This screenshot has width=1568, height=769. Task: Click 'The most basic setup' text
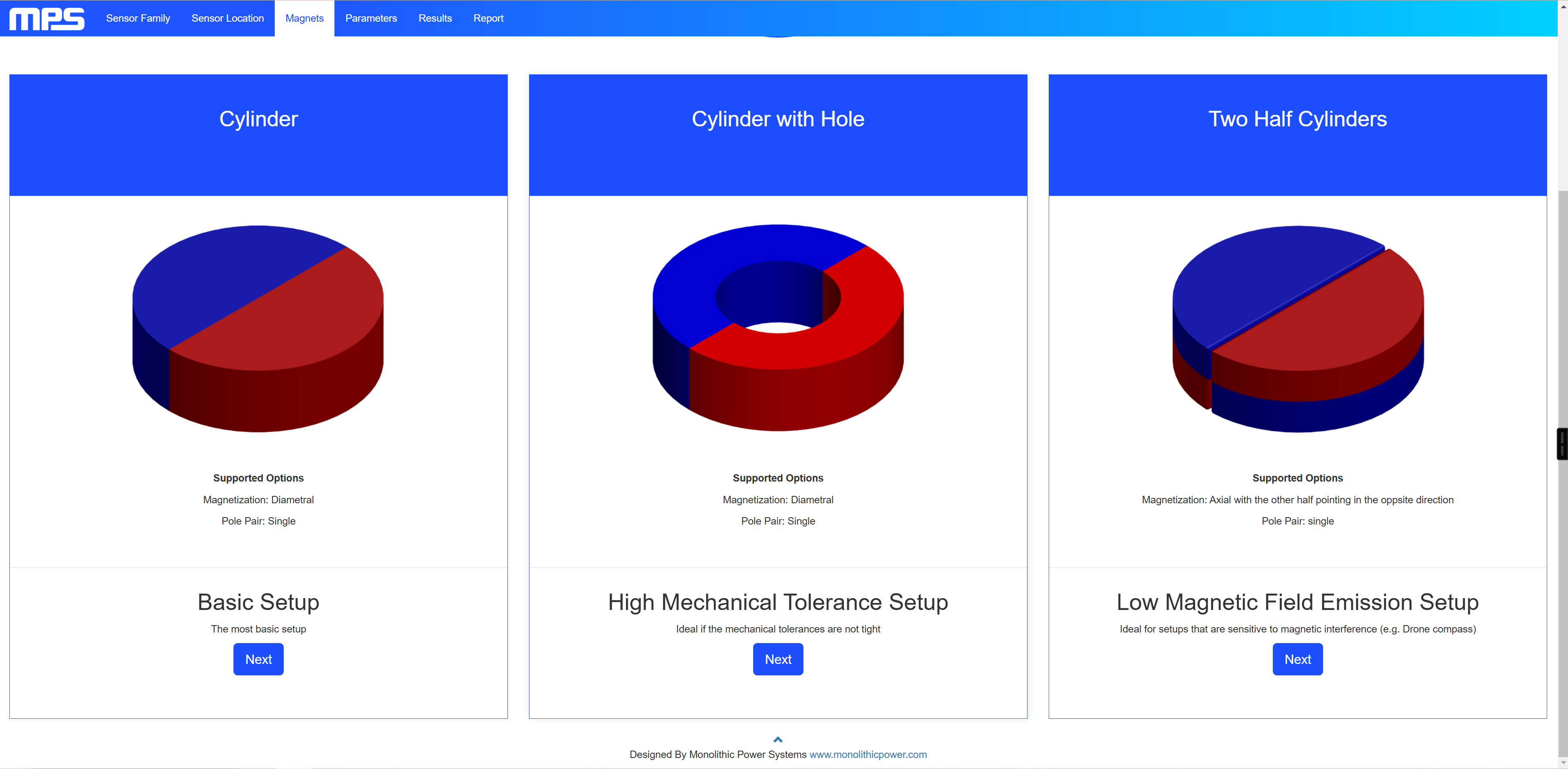tap(258, 629)
